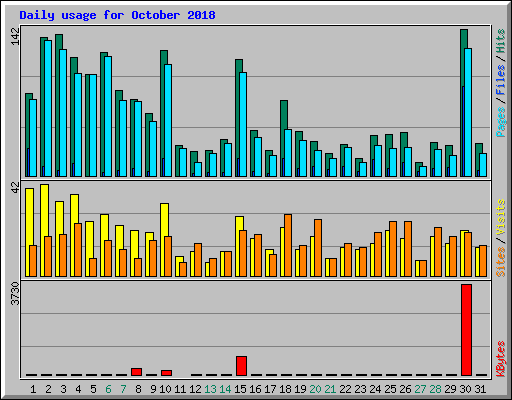Screen dimensions: 512x400
Task: Click day label "25" on the x-axis
Action: point(390,389)
